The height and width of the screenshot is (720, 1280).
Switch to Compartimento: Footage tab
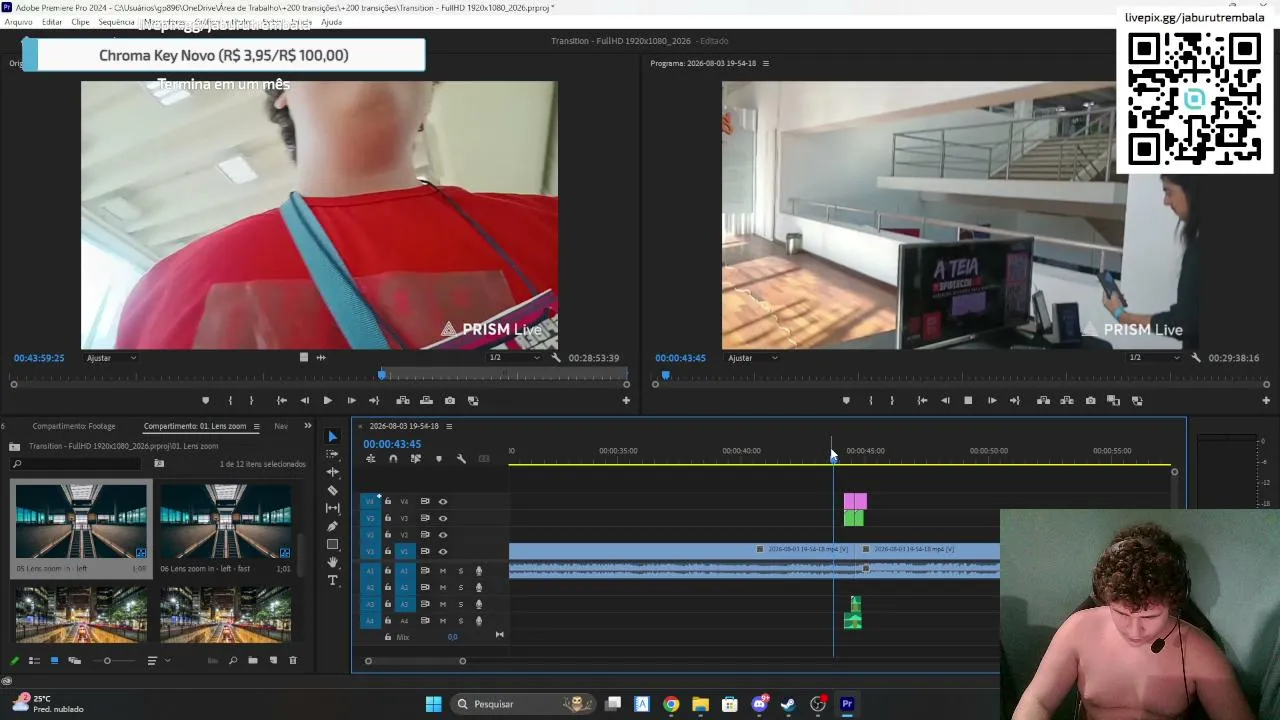74,426
